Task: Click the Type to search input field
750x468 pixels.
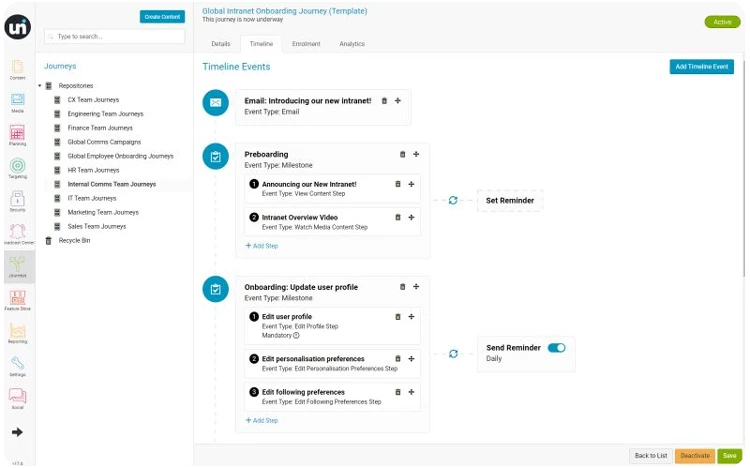Action: pyautogui.click(x=114, y=37)
